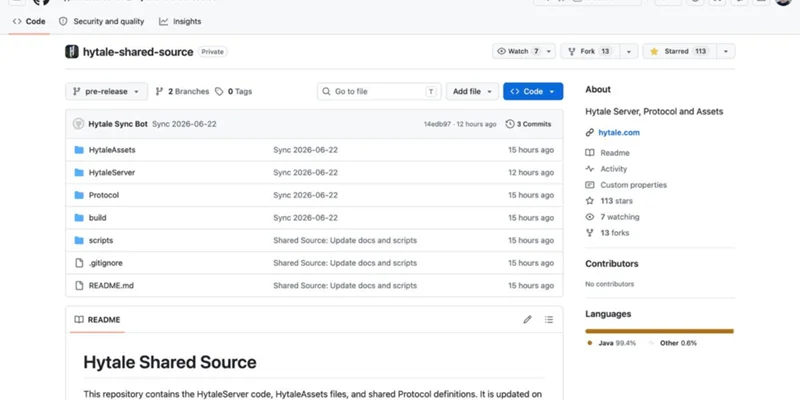800x400 pixels.
Task: Open the Protocol folder
Action: click(104, 195)
